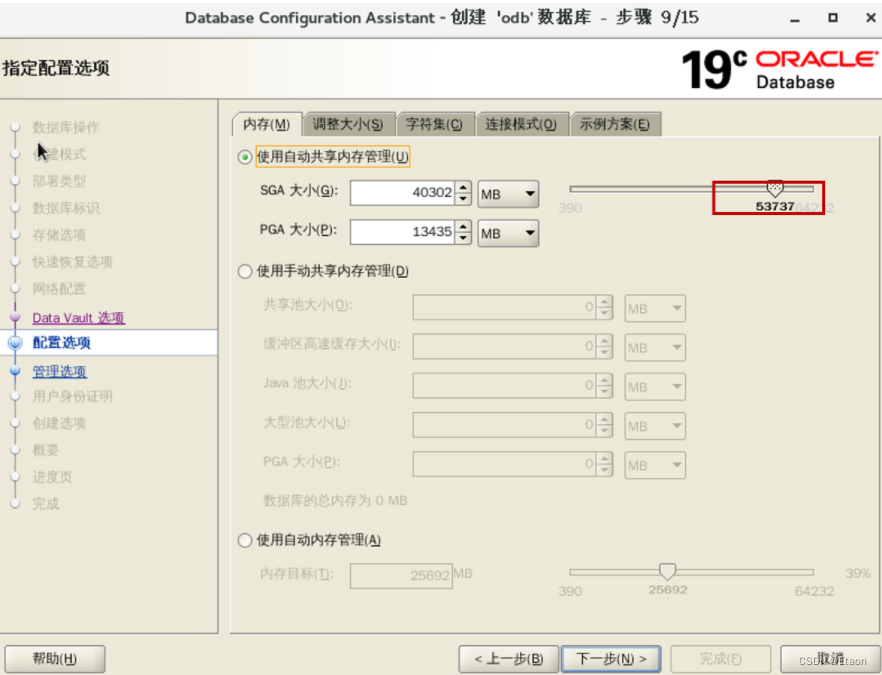This screenshot has width=882, height=675.
Task: Open the 管理选项 step link
Action: tap(60, 371)
